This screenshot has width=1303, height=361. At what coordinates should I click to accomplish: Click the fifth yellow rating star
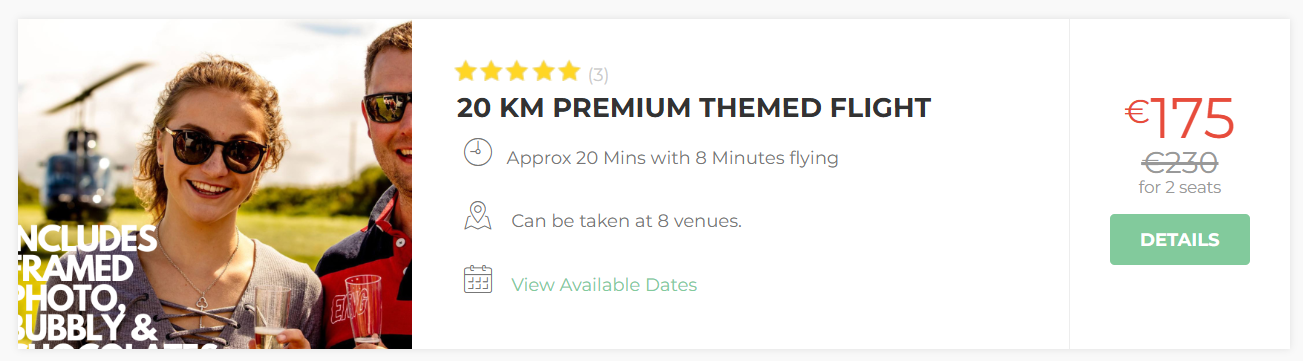(x=569, y=71)
